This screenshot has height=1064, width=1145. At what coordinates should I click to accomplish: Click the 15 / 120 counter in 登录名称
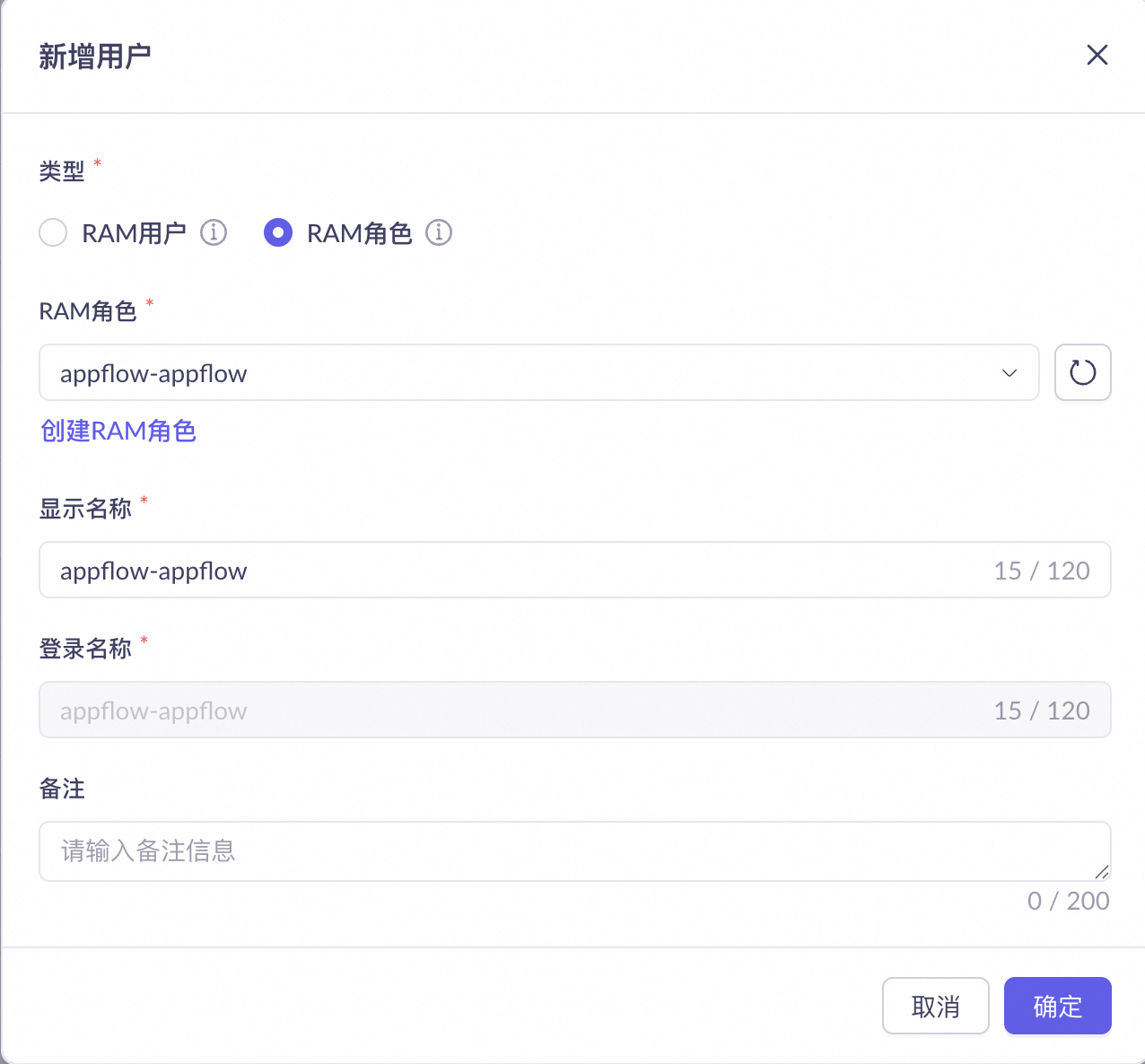(x=1042, y=711)
